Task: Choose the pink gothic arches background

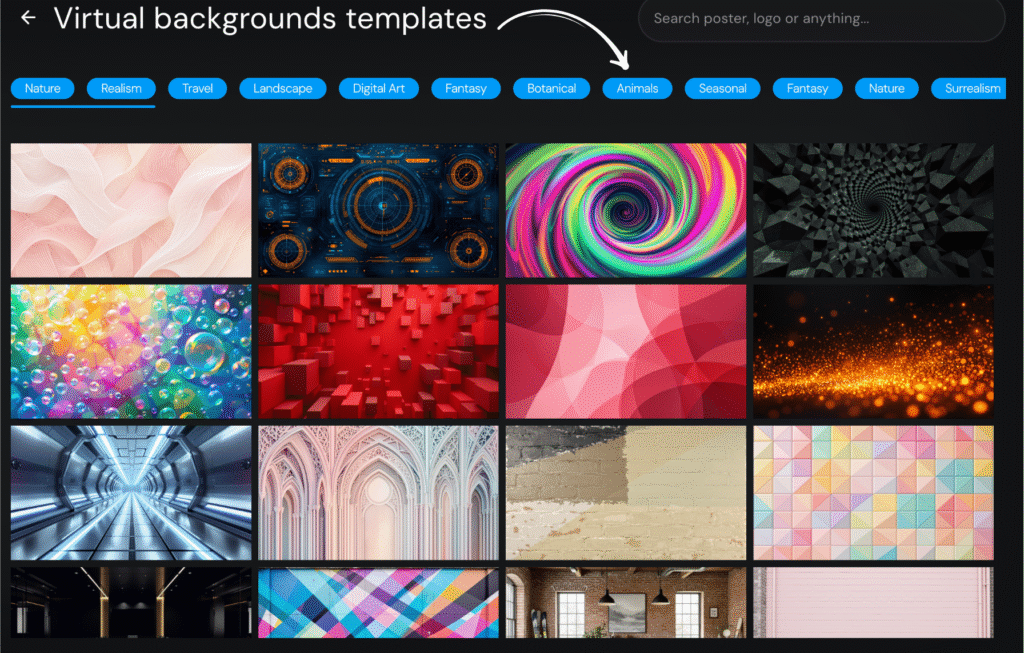Action: 378,493
